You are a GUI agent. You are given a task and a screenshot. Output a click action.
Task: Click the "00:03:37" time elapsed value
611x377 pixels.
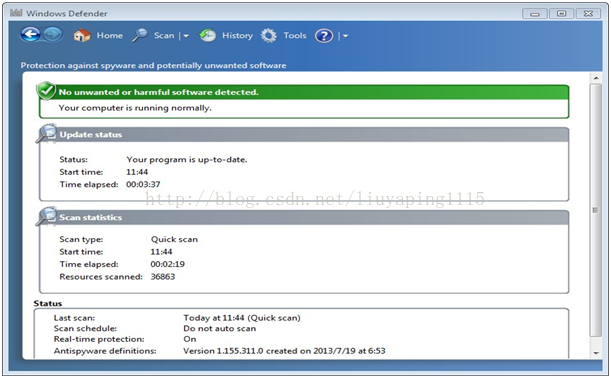click(143, 184)
